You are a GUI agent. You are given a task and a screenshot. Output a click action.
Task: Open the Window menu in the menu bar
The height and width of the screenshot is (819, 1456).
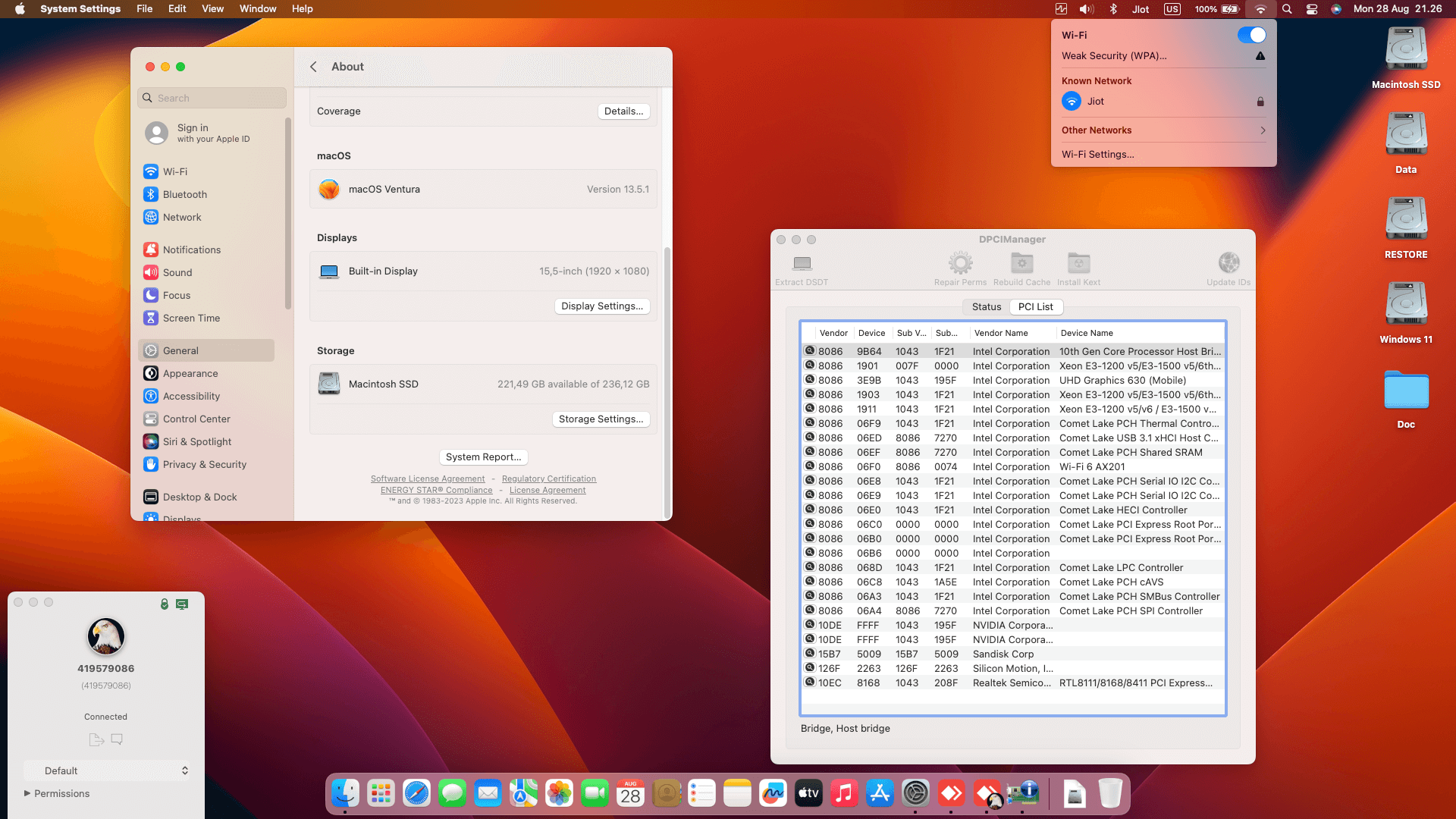[x=258, y=8]
